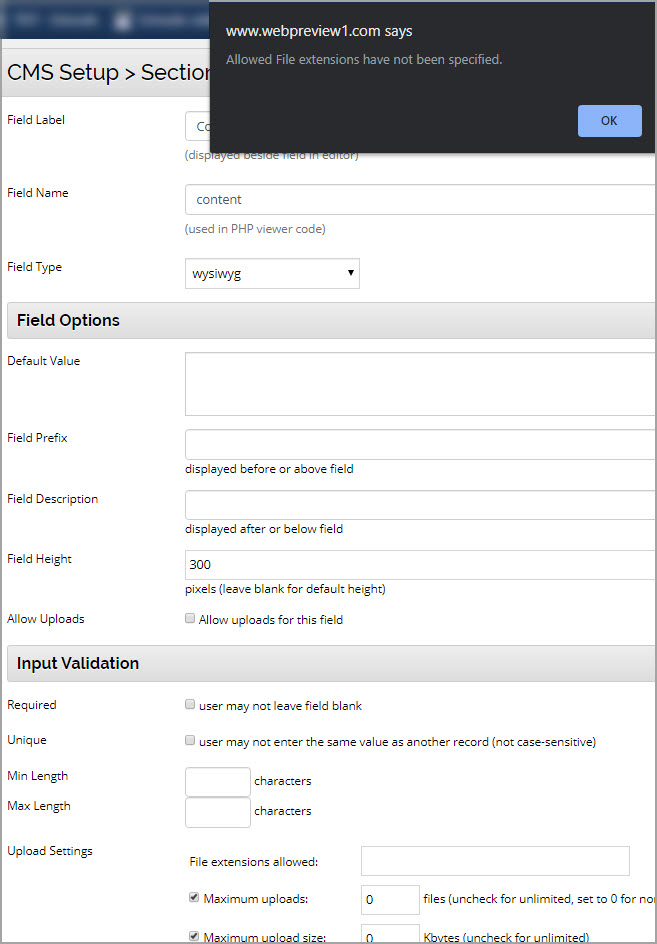Image resolution: width=657 pixels, height=944 pixels.
Task: Enable Allow uploads for this field
Action: click(190, 619)
